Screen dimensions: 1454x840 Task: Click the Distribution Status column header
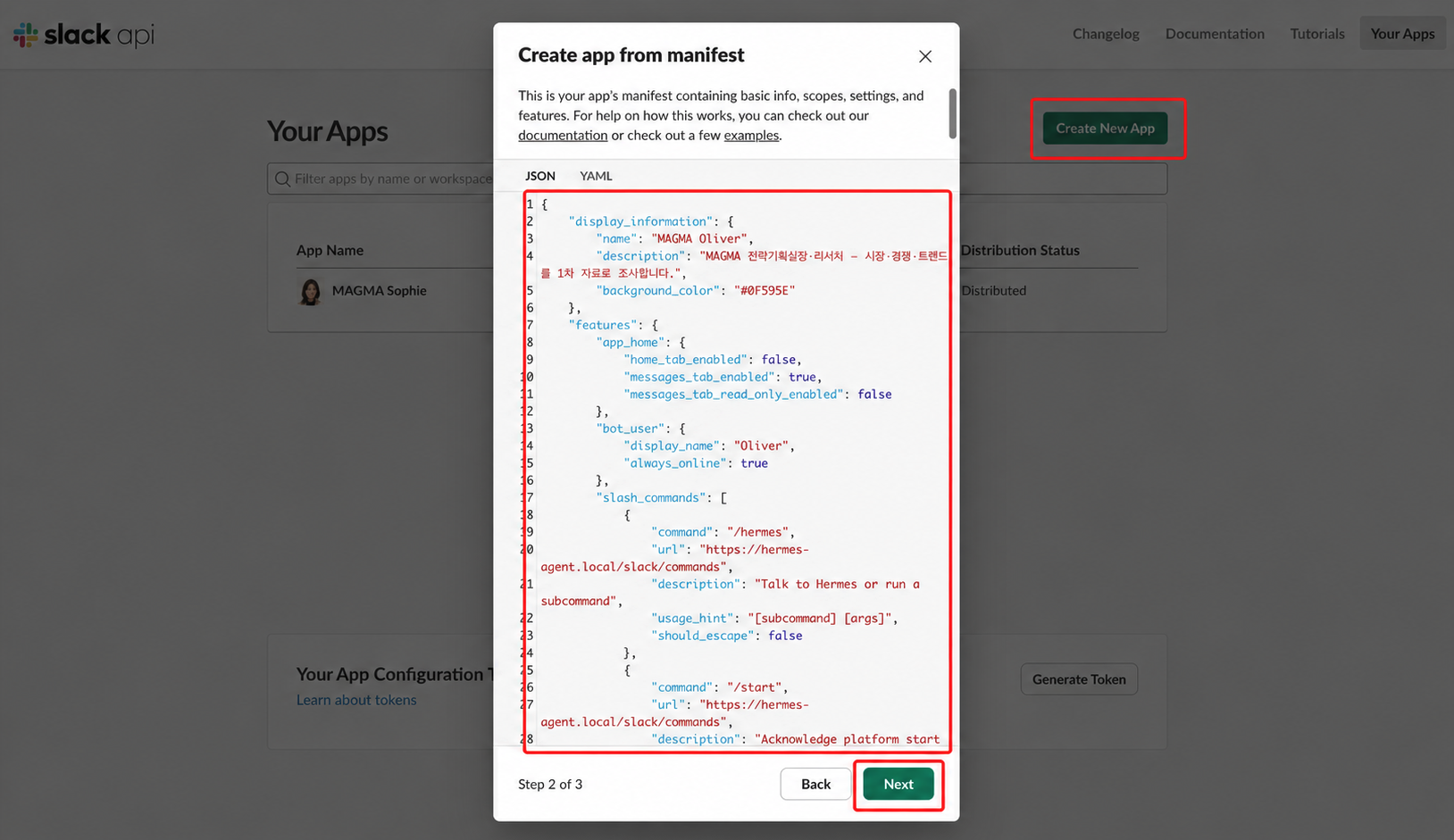tap(1020, 251)
